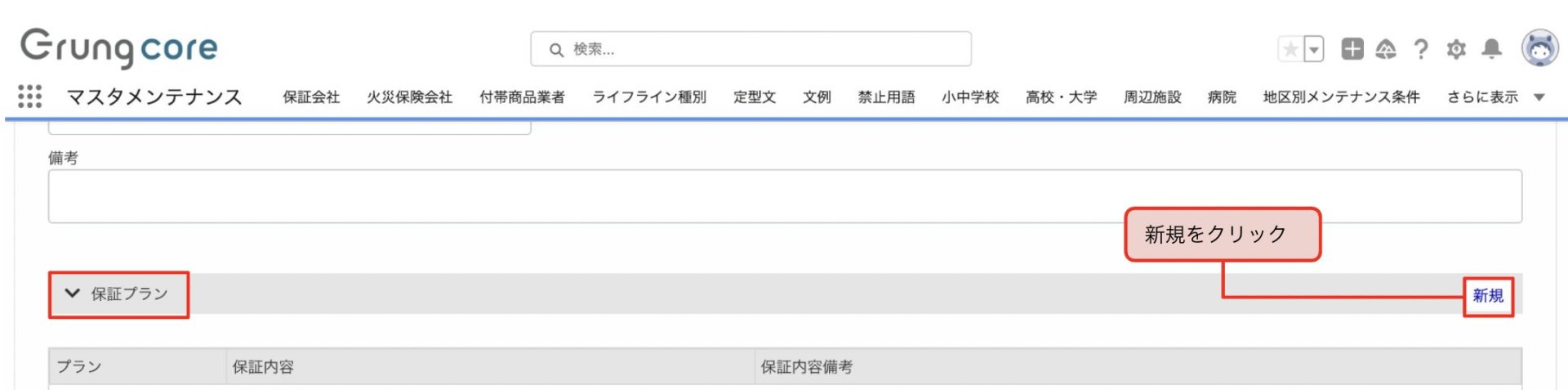Click the 新規 link
Image resolution: width=1568 pixels, height=390 pixels.
click(1488, 296)
